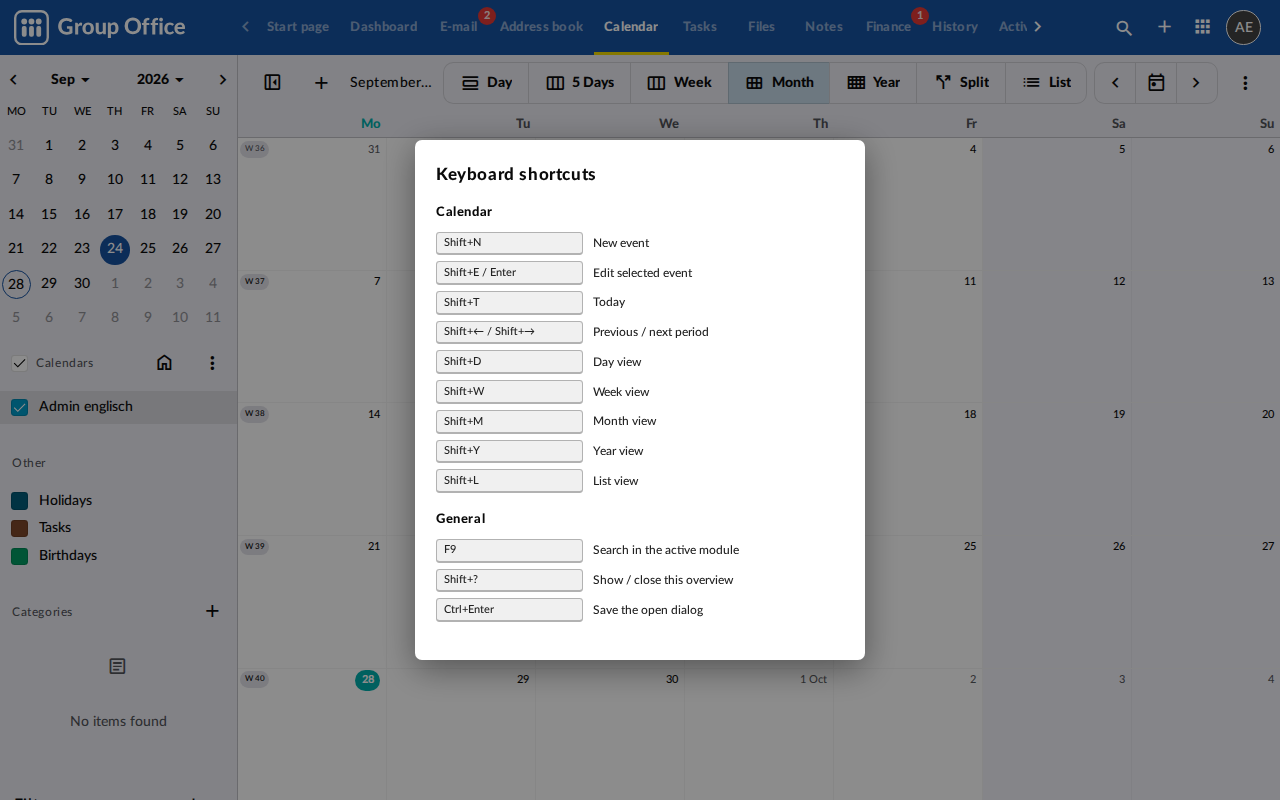Click highlighted day 28 in month grid
1280x800 pixels.
point(368,680)
